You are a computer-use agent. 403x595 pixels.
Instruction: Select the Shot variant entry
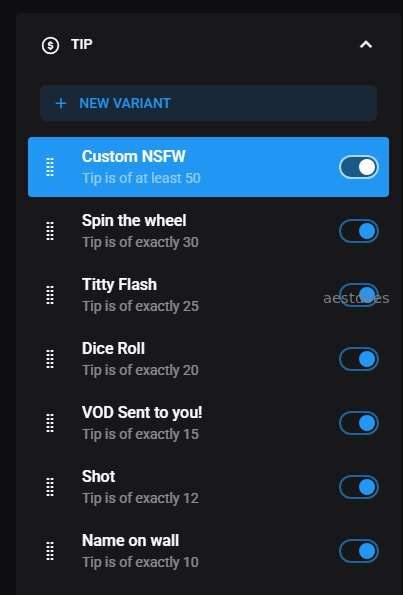tap(208, 487)
